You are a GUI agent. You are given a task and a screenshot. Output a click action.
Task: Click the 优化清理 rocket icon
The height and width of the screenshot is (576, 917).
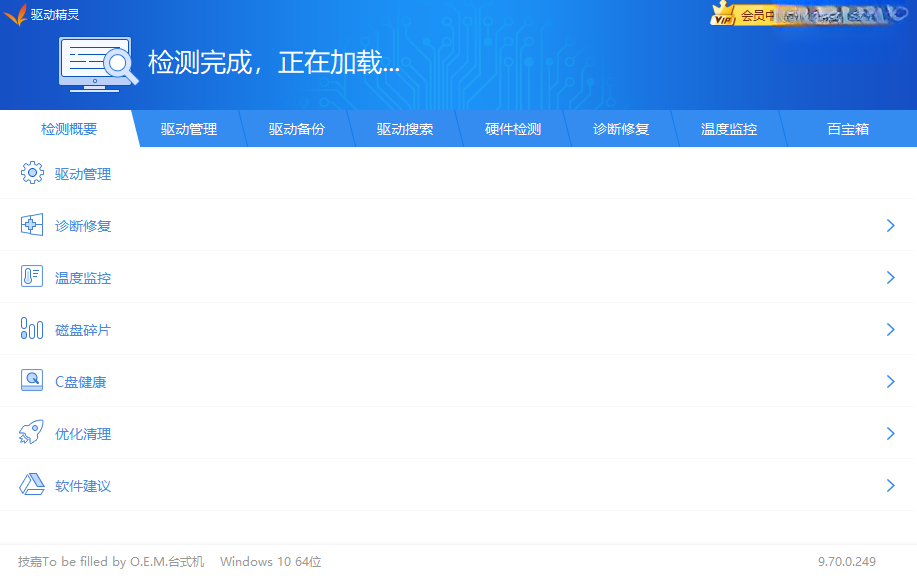coord(32,433)
